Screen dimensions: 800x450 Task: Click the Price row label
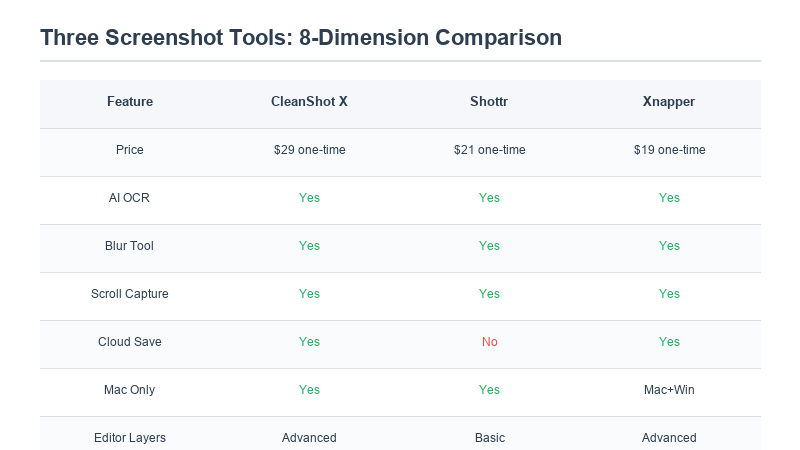130,149
